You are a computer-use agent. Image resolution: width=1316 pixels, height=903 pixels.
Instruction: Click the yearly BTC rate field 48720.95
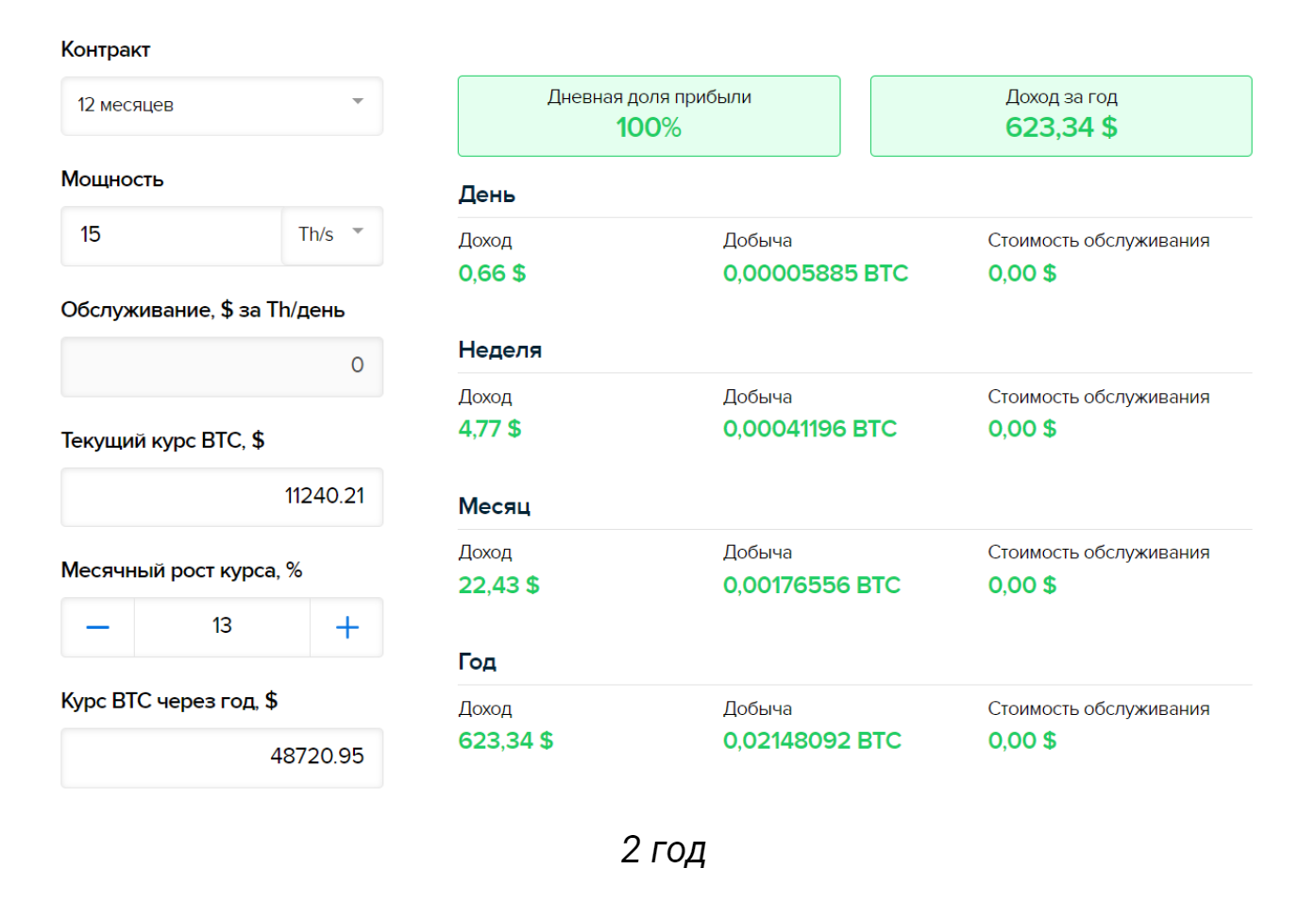[x=222, y=758]
